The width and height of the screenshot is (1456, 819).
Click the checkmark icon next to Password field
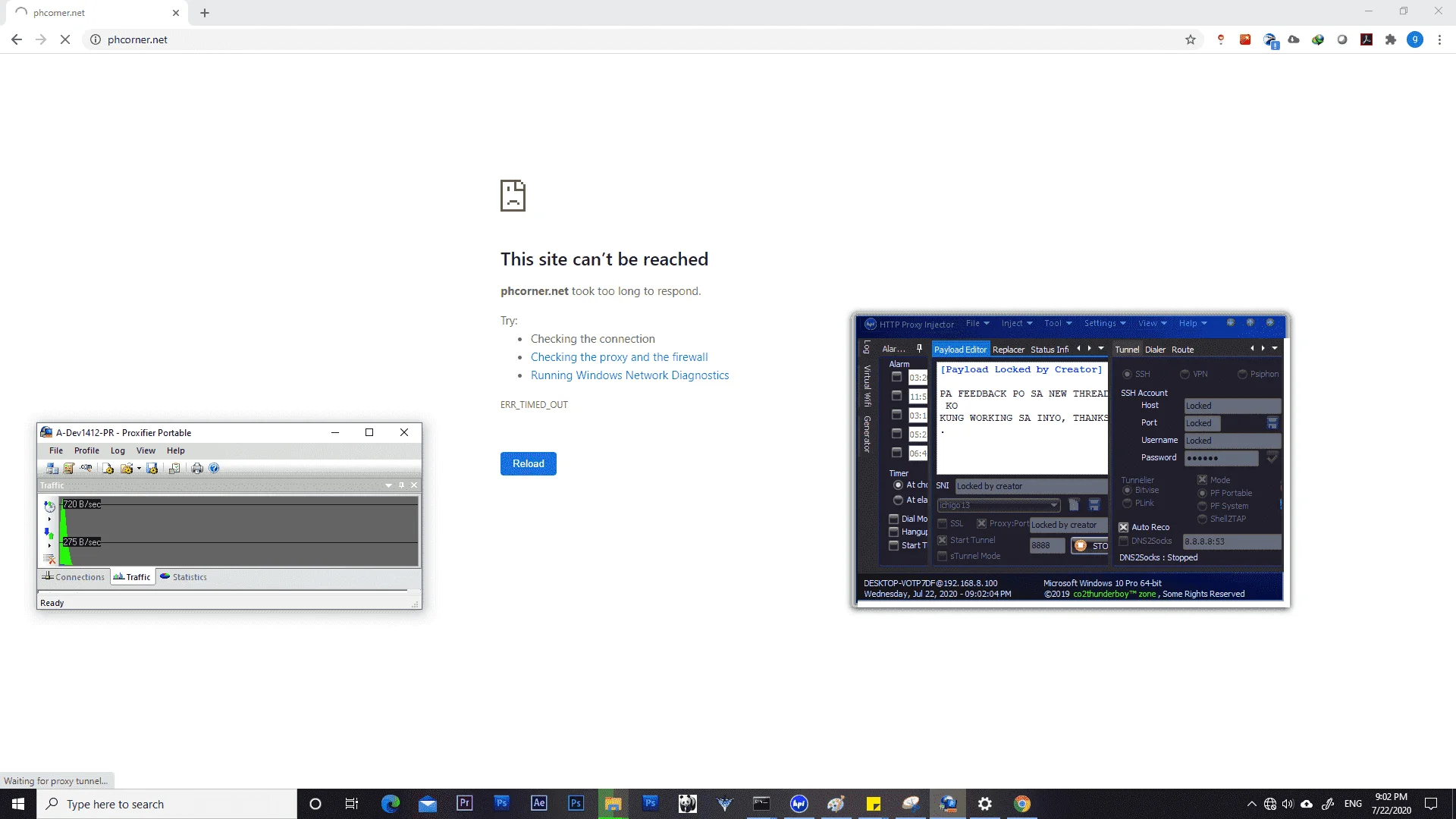coord(1272,458)
